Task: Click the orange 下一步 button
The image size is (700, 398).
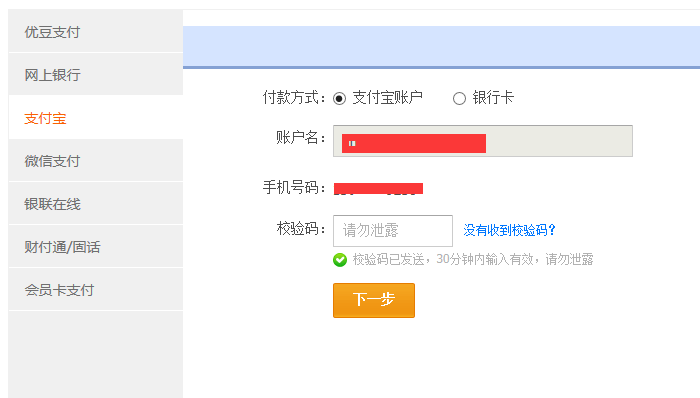Action: coord(374,300)
